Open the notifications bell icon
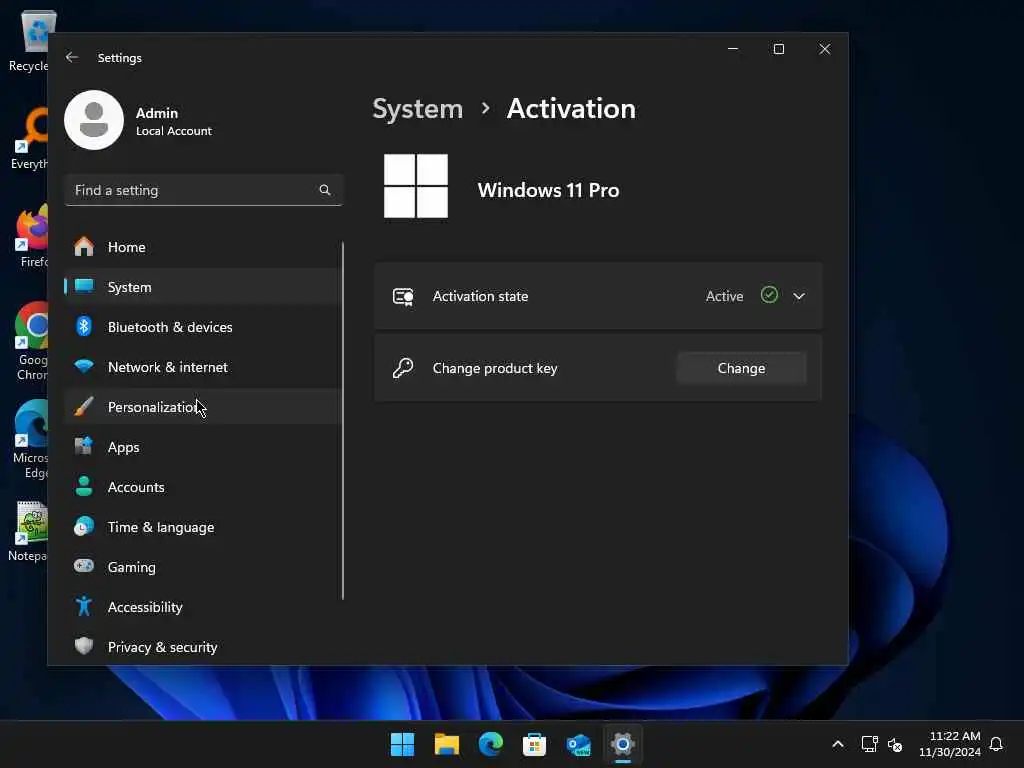This screenshot has height=768, width=1024. click(996, 744)
